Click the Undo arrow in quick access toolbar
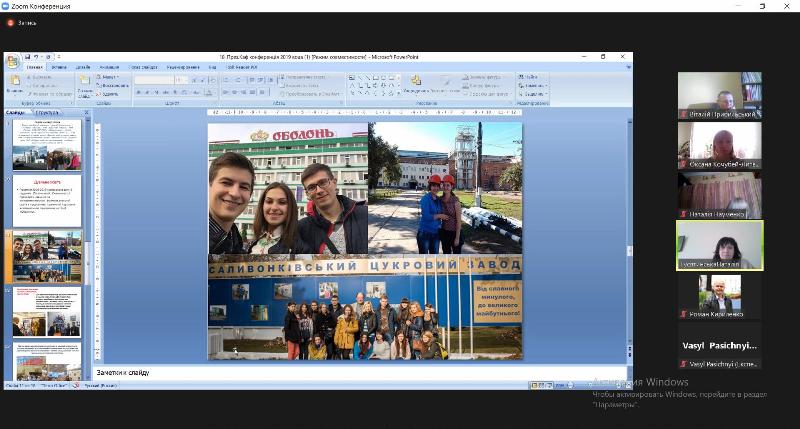This screenshot has height=429, width=800. [38, 57]
